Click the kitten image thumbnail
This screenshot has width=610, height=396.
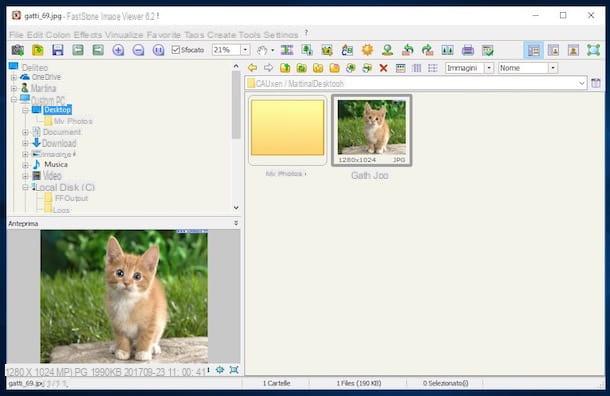pyautogui.click(x=372, y=130)
